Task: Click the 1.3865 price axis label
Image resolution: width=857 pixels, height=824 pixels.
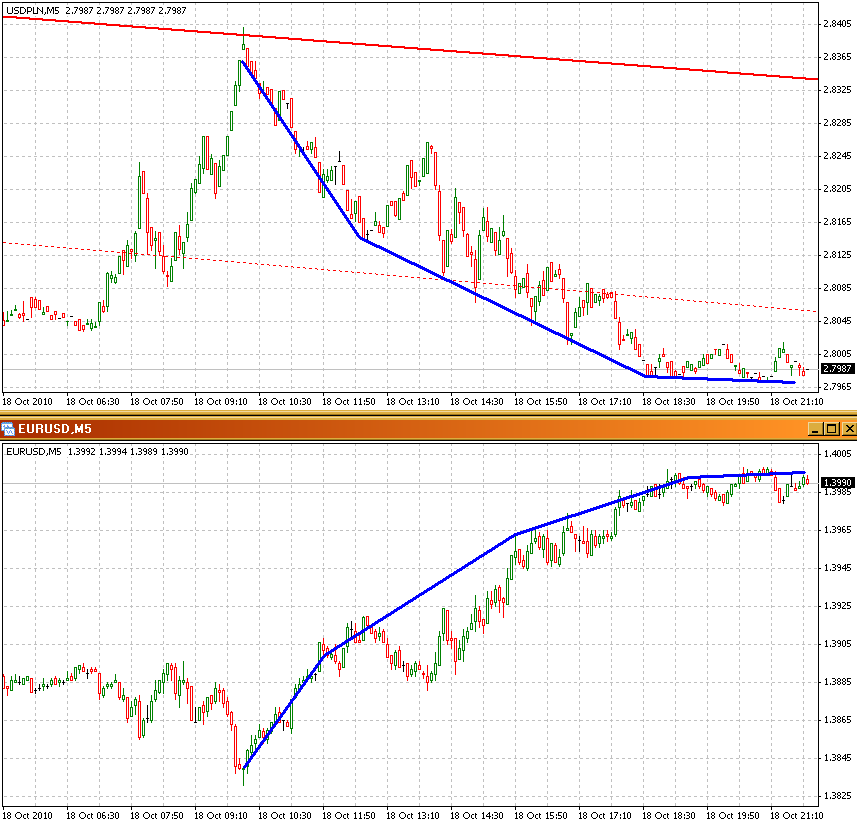Action: [x=837, y=720]
